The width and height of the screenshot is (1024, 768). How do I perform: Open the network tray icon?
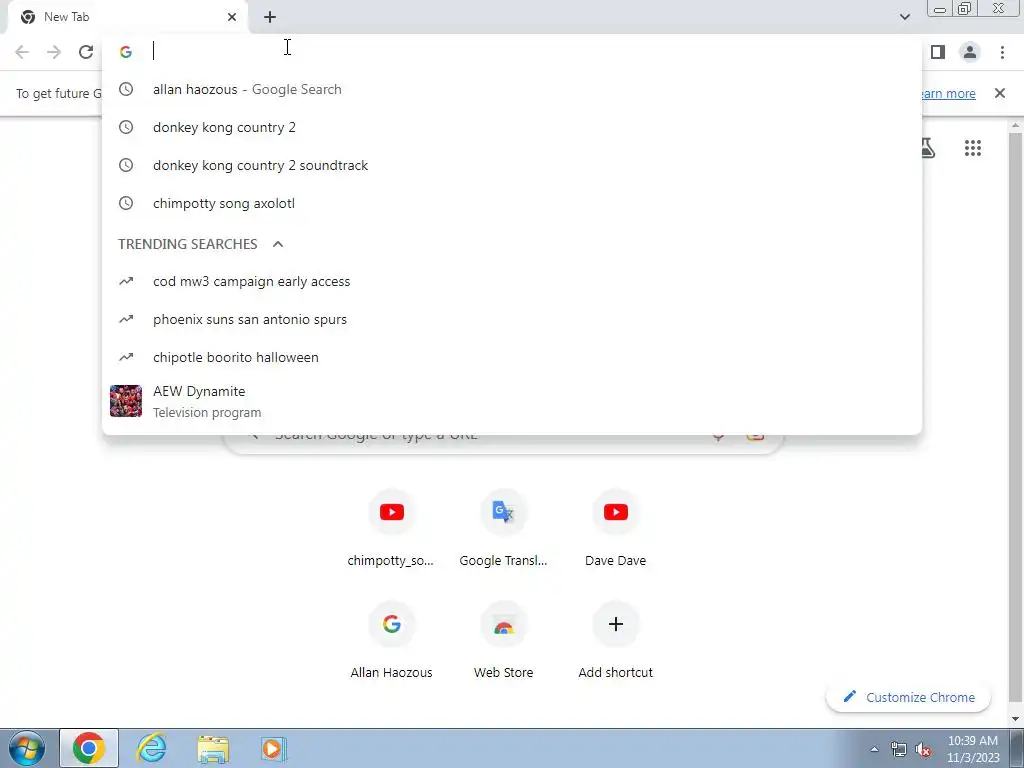[x=899, y=750]
